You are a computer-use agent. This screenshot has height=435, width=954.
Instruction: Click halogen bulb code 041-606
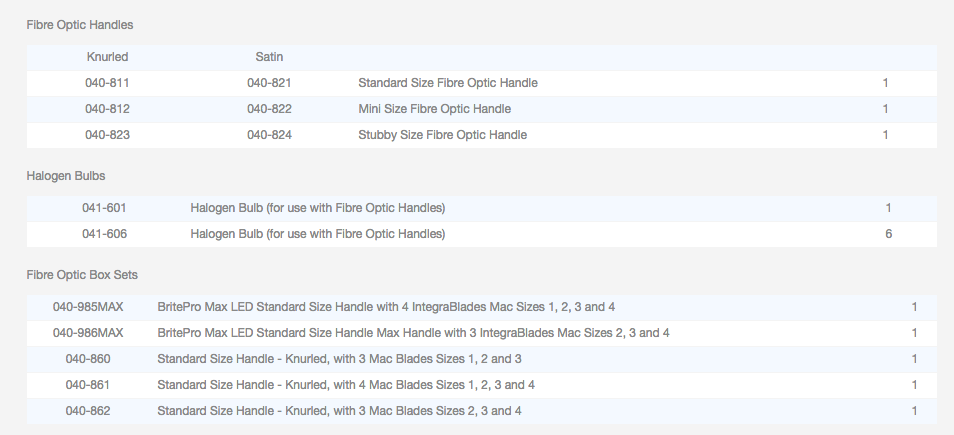pos(104,234)
